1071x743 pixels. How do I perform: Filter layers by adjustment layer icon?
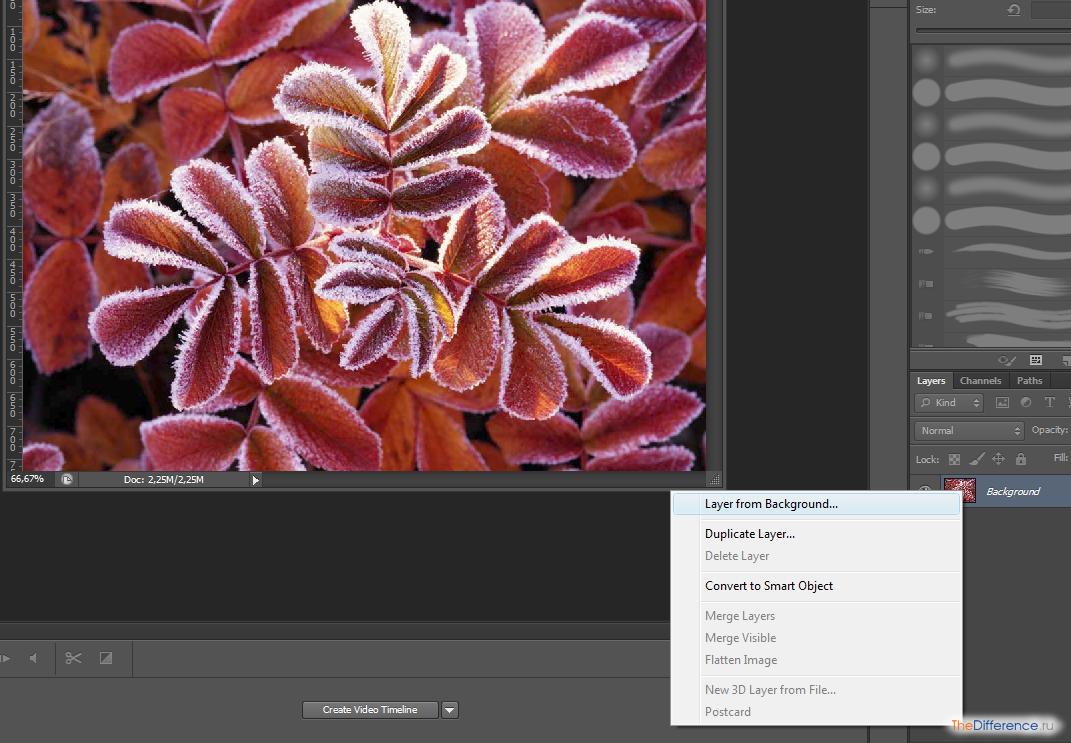pyautogui.click(x=1026, y=403)
